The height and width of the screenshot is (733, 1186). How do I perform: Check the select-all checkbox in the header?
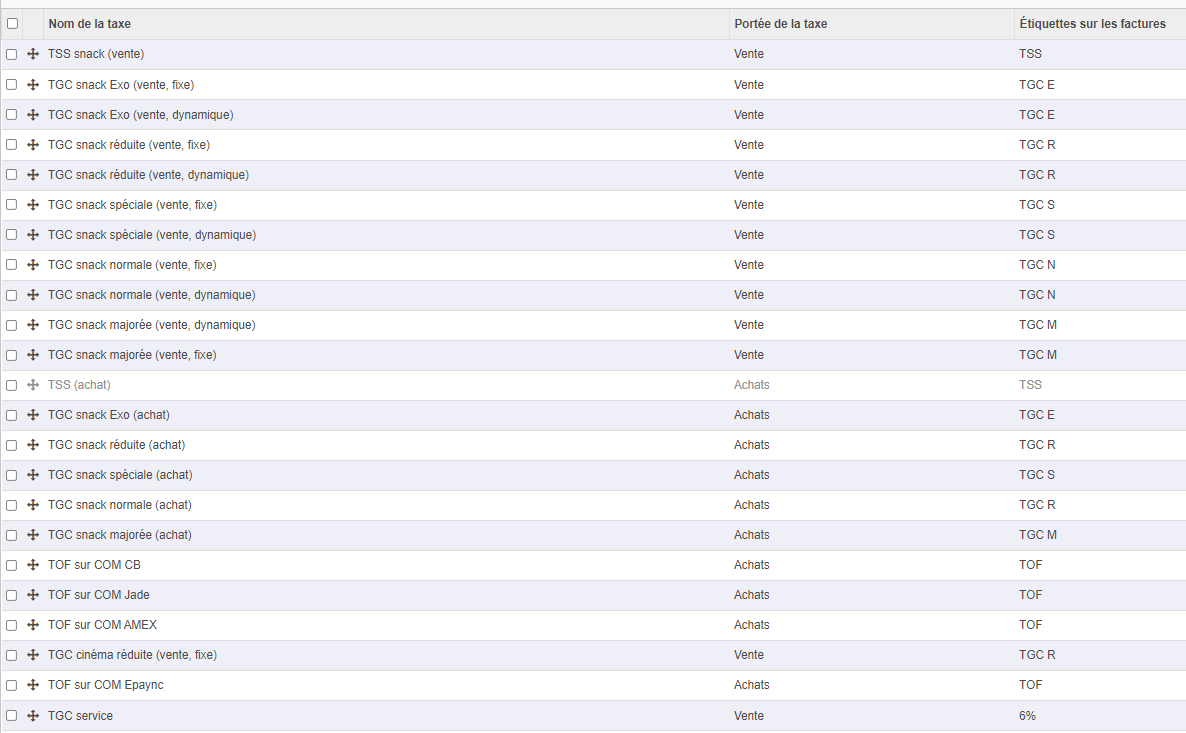11,23
